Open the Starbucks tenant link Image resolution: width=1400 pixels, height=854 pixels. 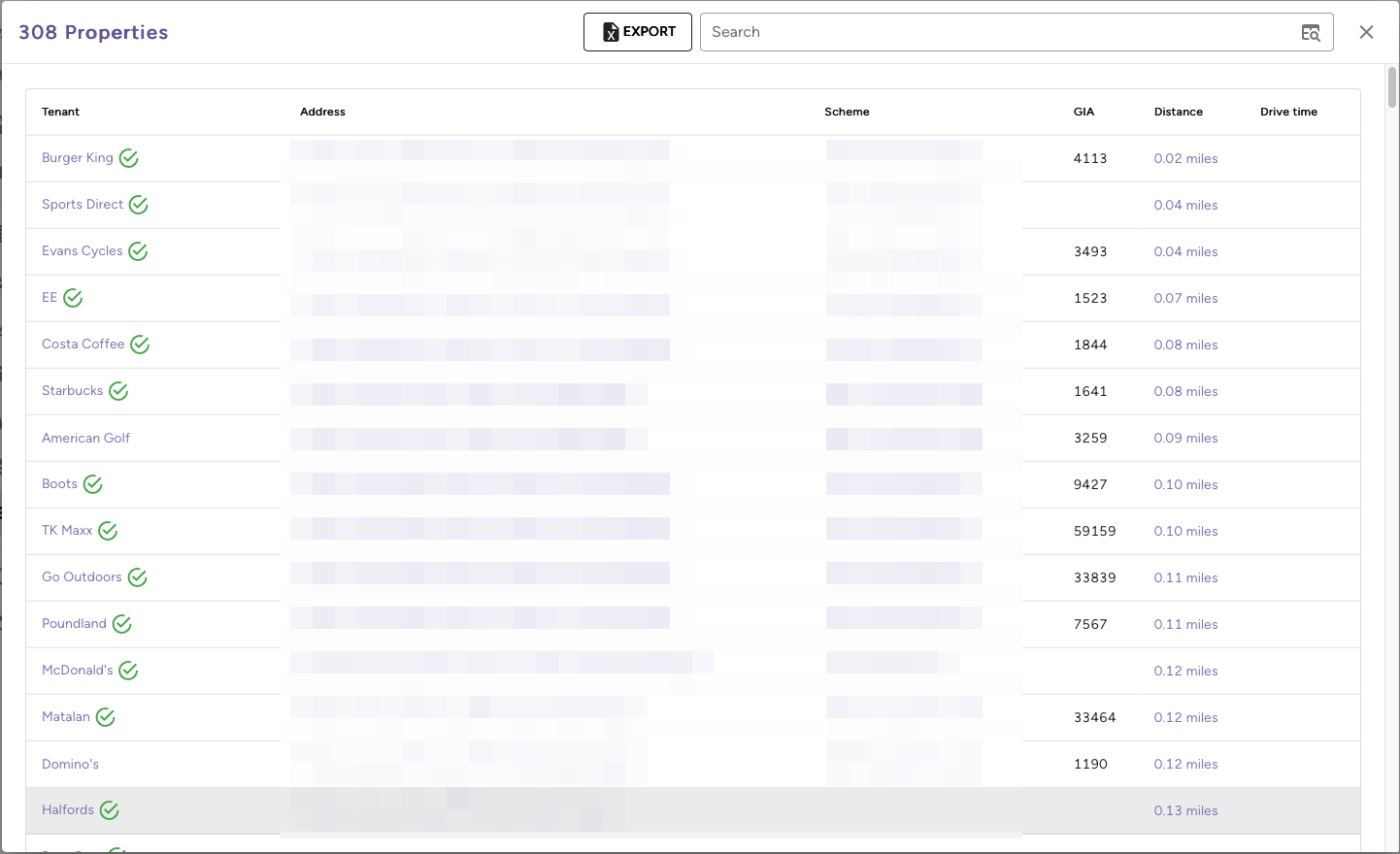72,390
